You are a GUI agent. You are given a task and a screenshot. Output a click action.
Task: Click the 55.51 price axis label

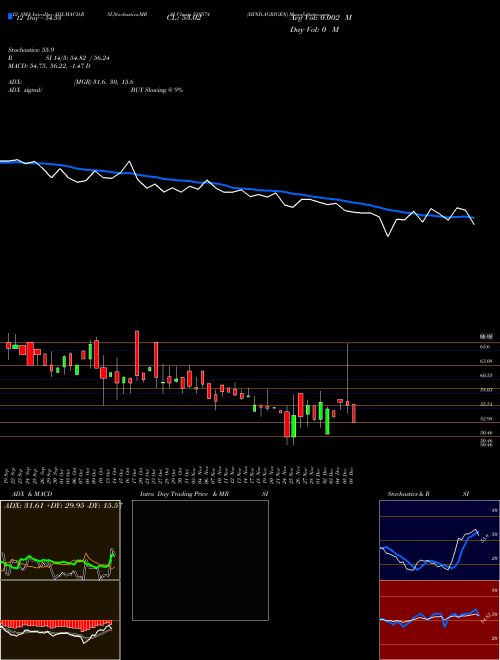click(x=486, y=404)
